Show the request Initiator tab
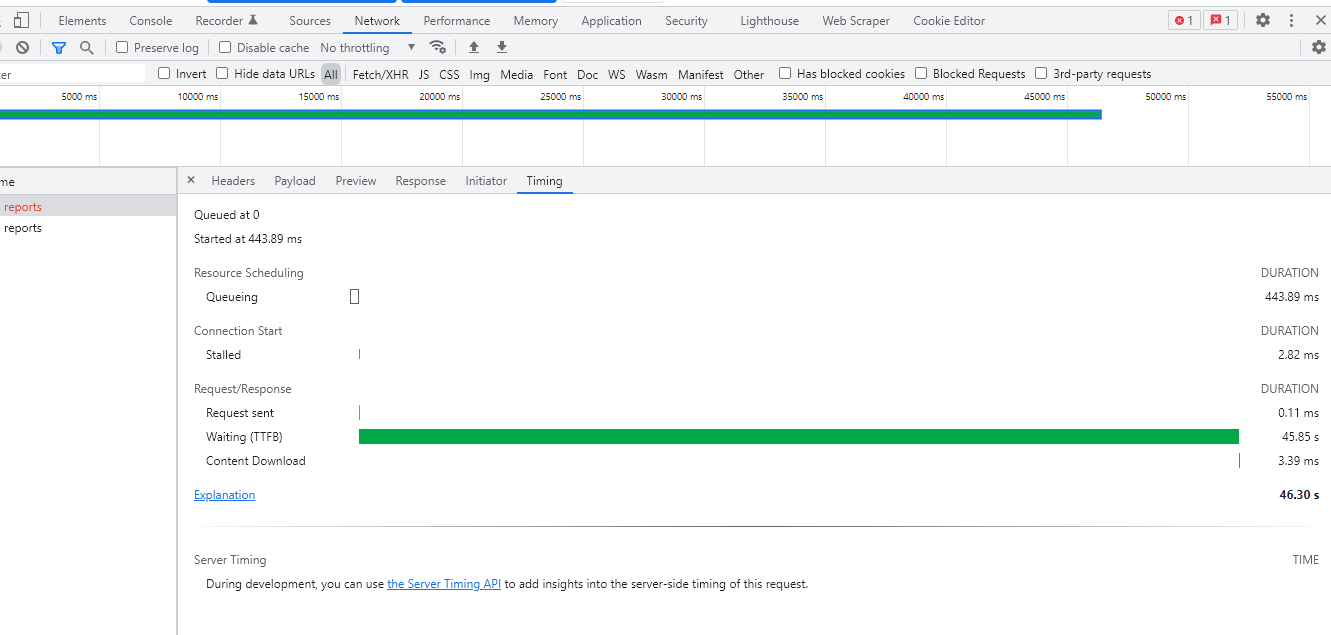 (x=486, y=181)
